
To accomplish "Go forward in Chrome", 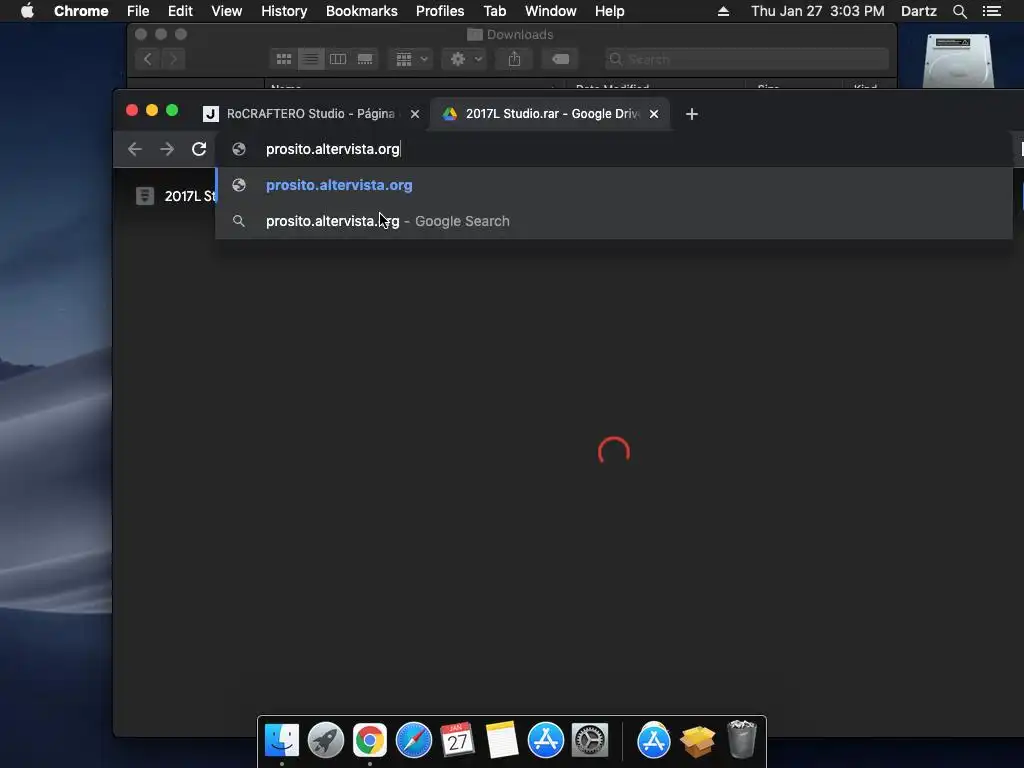I will [167, 149].
